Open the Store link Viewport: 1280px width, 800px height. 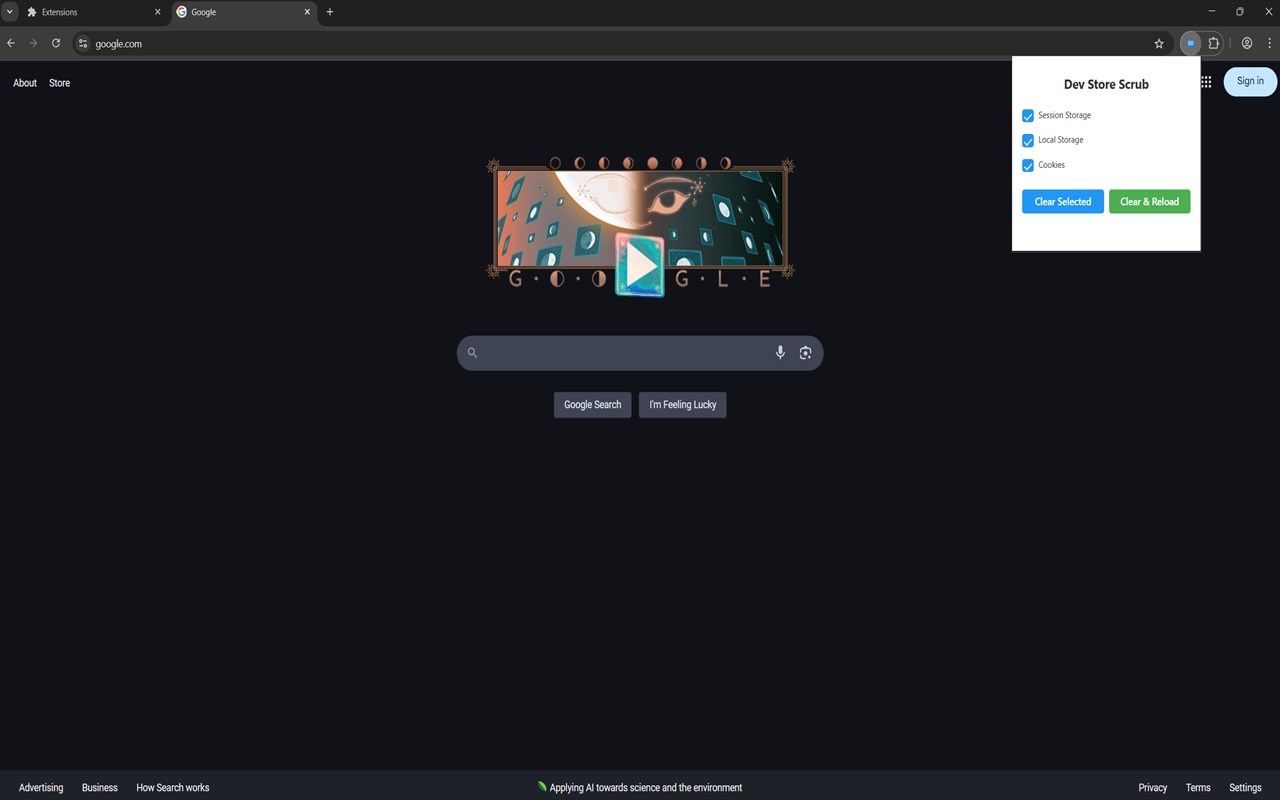(x=60, y=83)
